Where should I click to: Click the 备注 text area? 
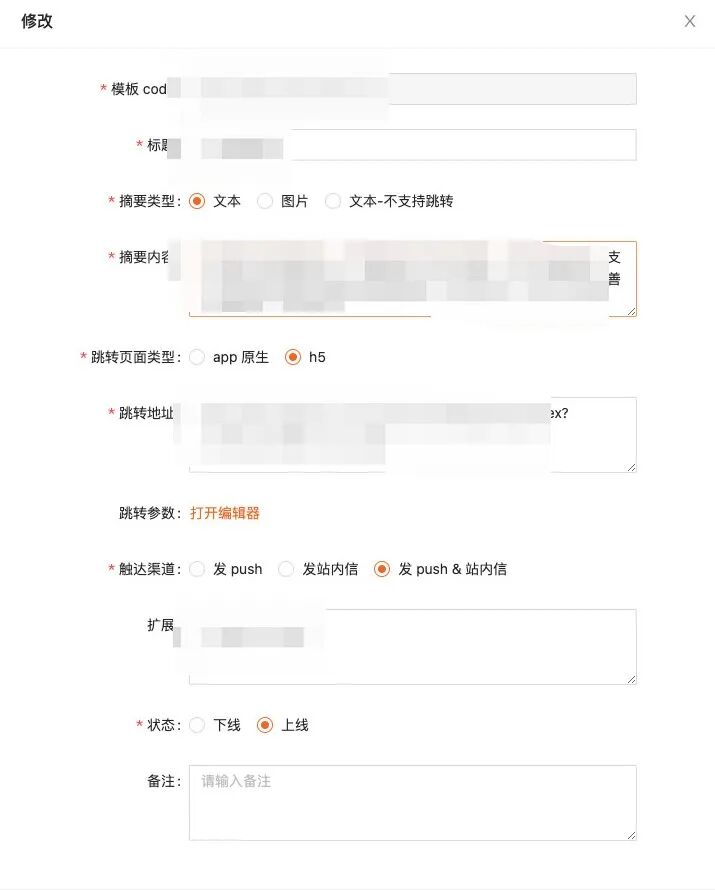[x=413, y=803]
